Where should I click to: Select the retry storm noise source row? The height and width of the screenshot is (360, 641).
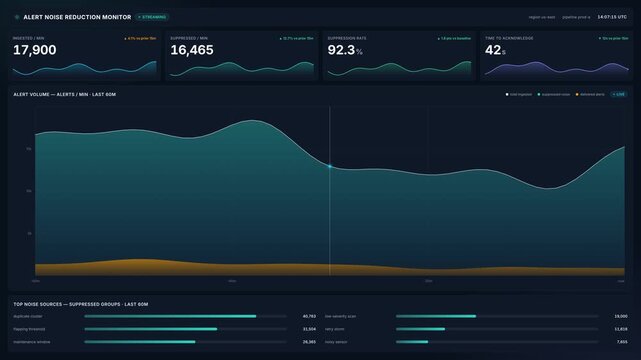476,329
